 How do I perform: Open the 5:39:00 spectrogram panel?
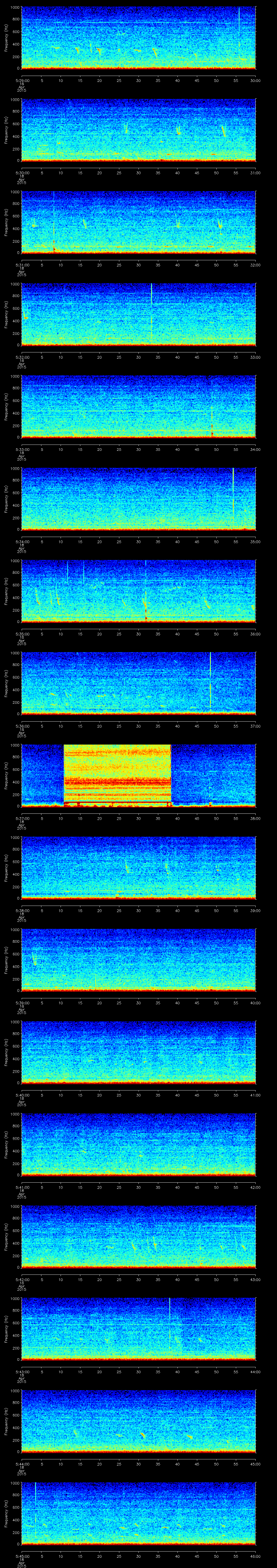tap(138, 960)
